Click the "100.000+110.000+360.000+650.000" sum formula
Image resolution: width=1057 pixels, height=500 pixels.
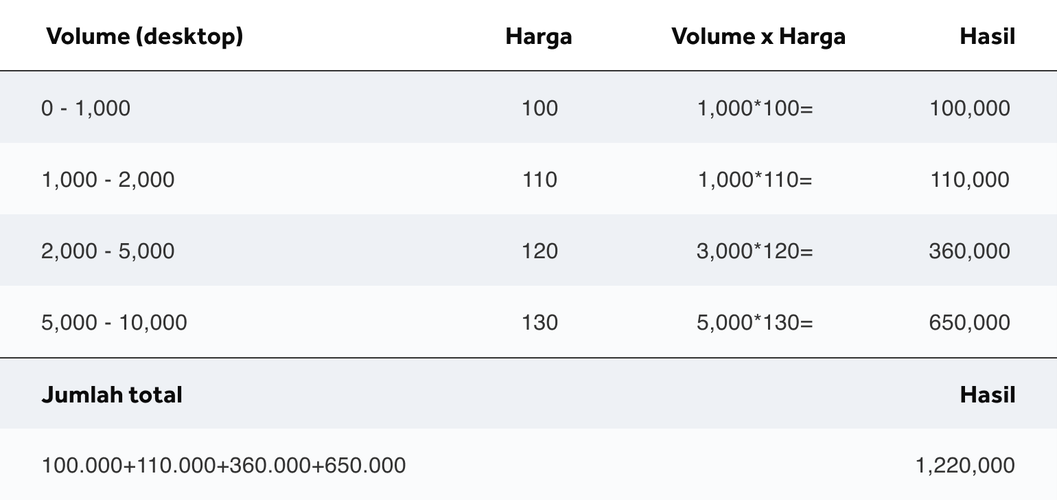click(224, 465)
